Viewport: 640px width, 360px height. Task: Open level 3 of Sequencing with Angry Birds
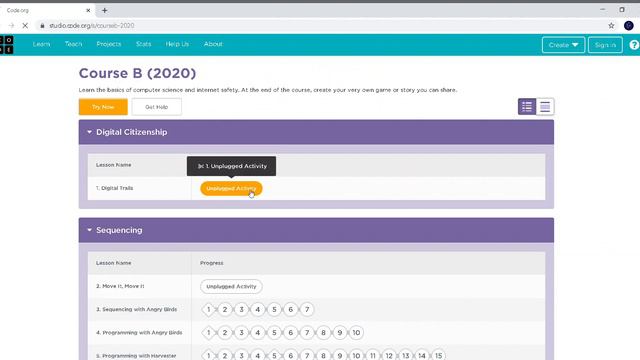241,310
